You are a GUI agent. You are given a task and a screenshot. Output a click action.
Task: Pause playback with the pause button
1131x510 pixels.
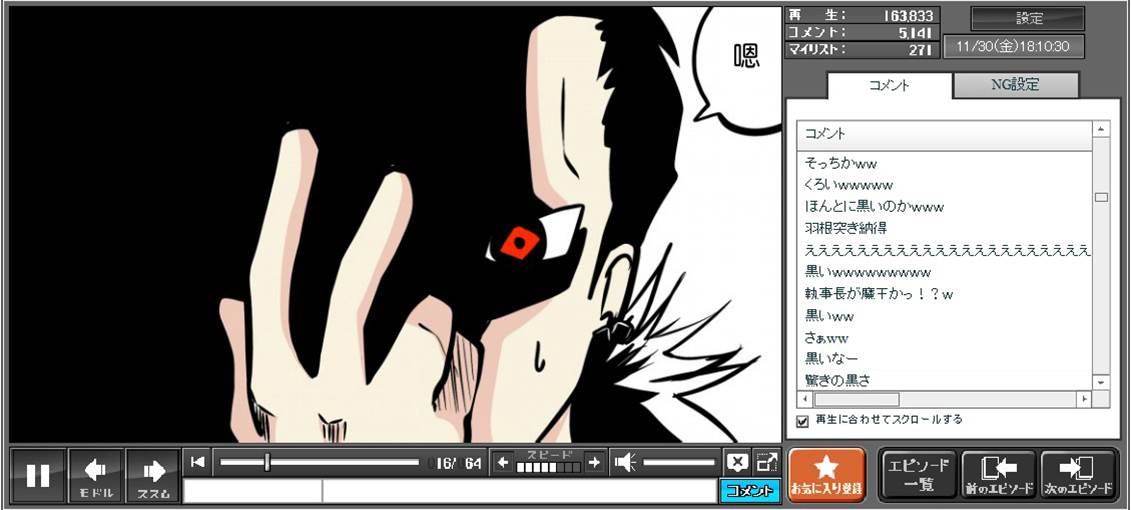point(38,476)
